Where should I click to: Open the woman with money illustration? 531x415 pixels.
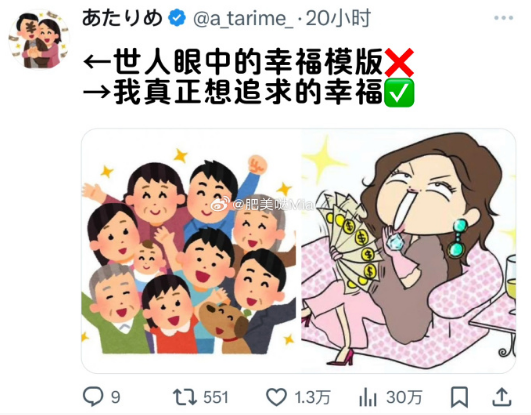tap(409, 251)
